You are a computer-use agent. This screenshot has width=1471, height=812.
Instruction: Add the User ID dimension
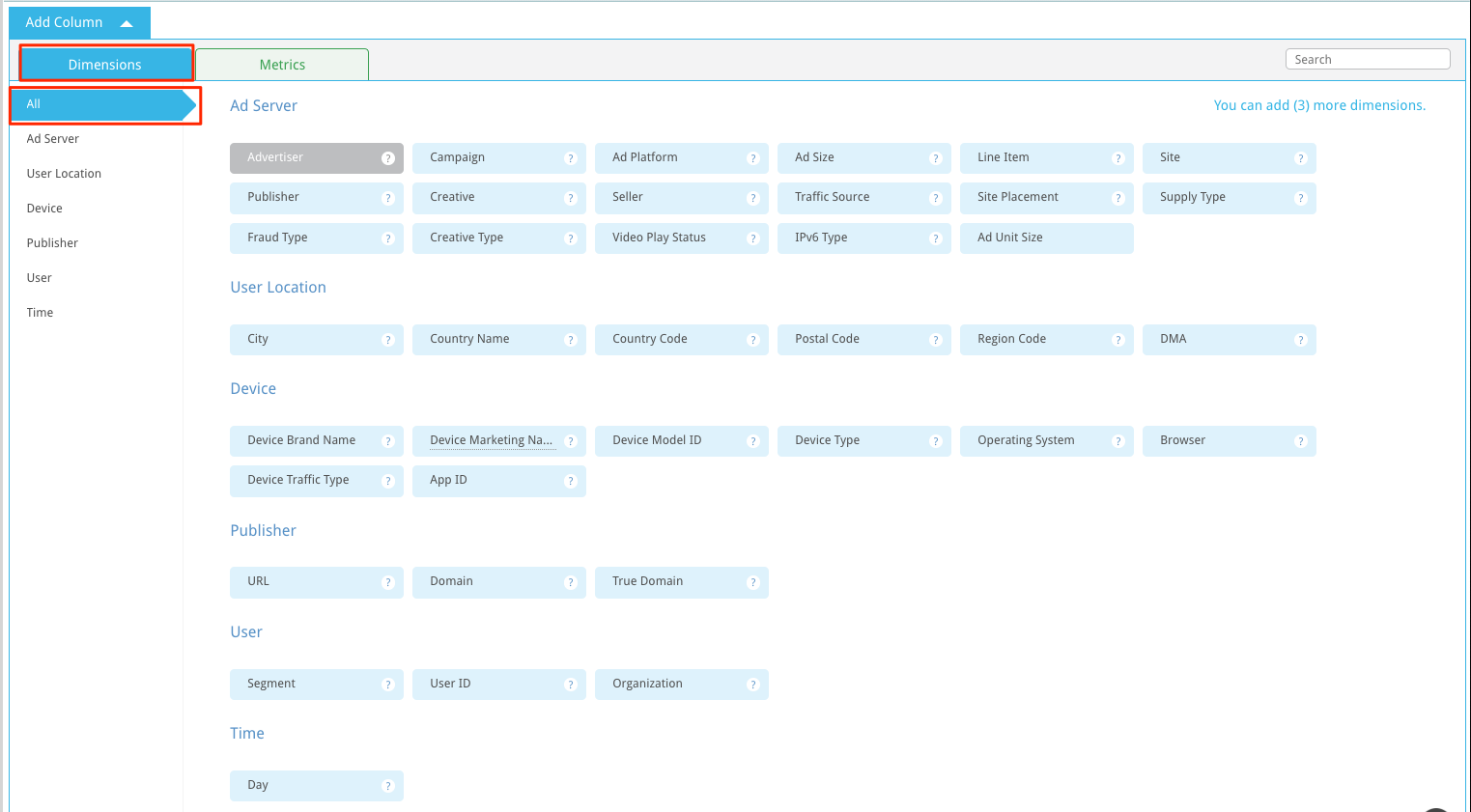tap(499, 685)
